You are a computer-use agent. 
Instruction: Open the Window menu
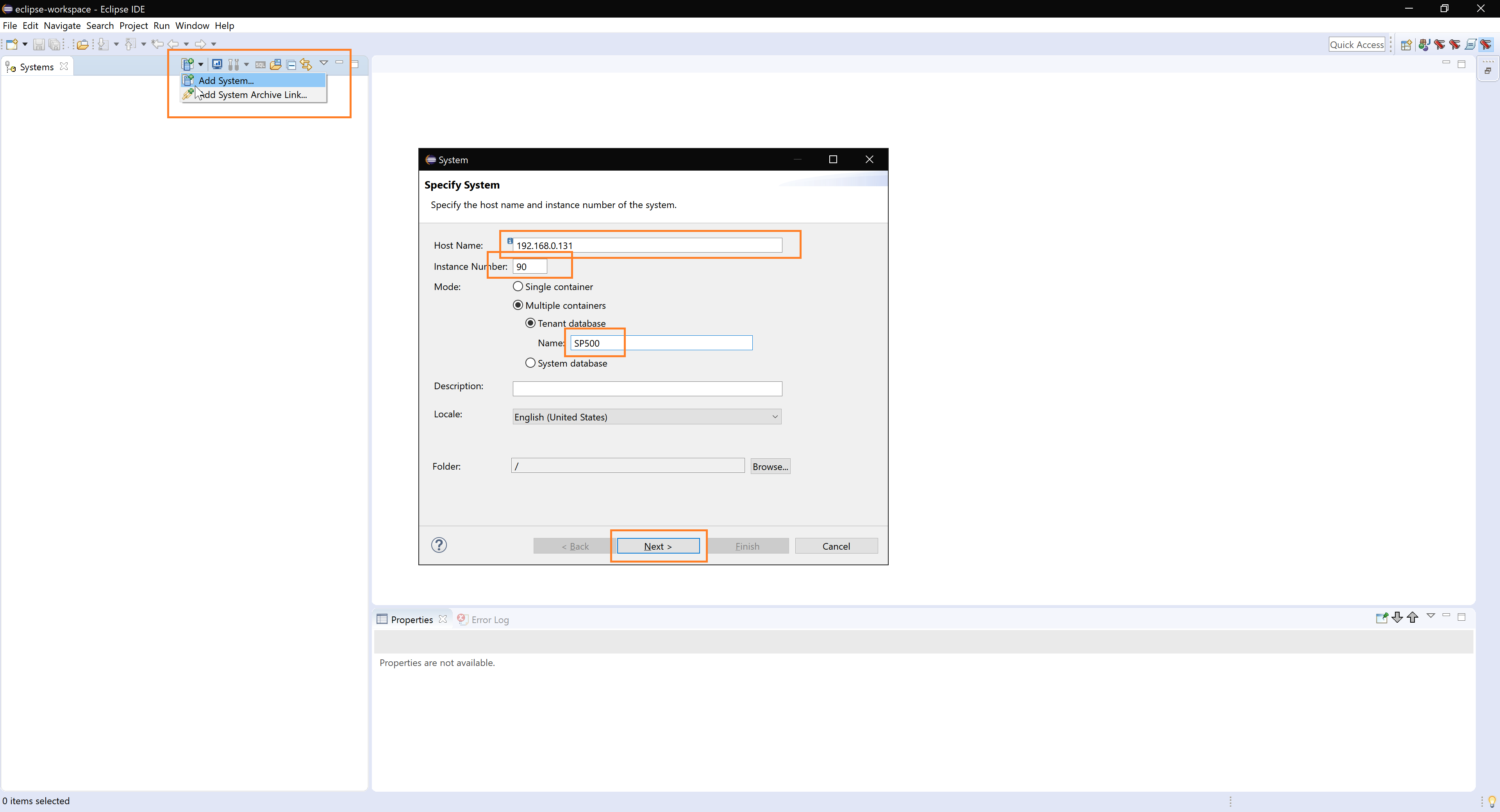tap(192, 26)
